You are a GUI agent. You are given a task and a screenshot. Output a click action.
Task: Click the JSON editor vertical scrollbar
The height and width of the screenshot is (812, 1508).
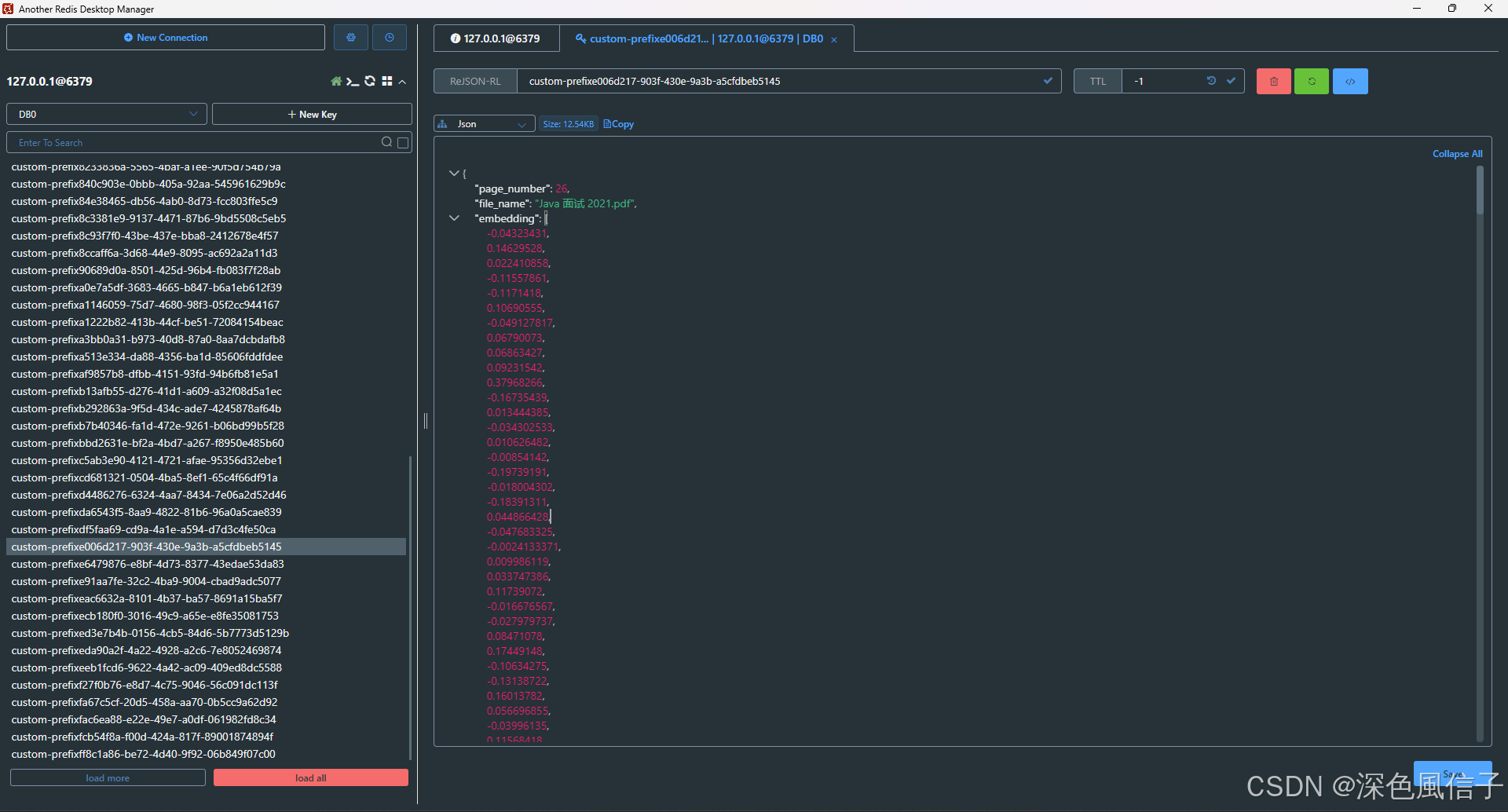1480,191
